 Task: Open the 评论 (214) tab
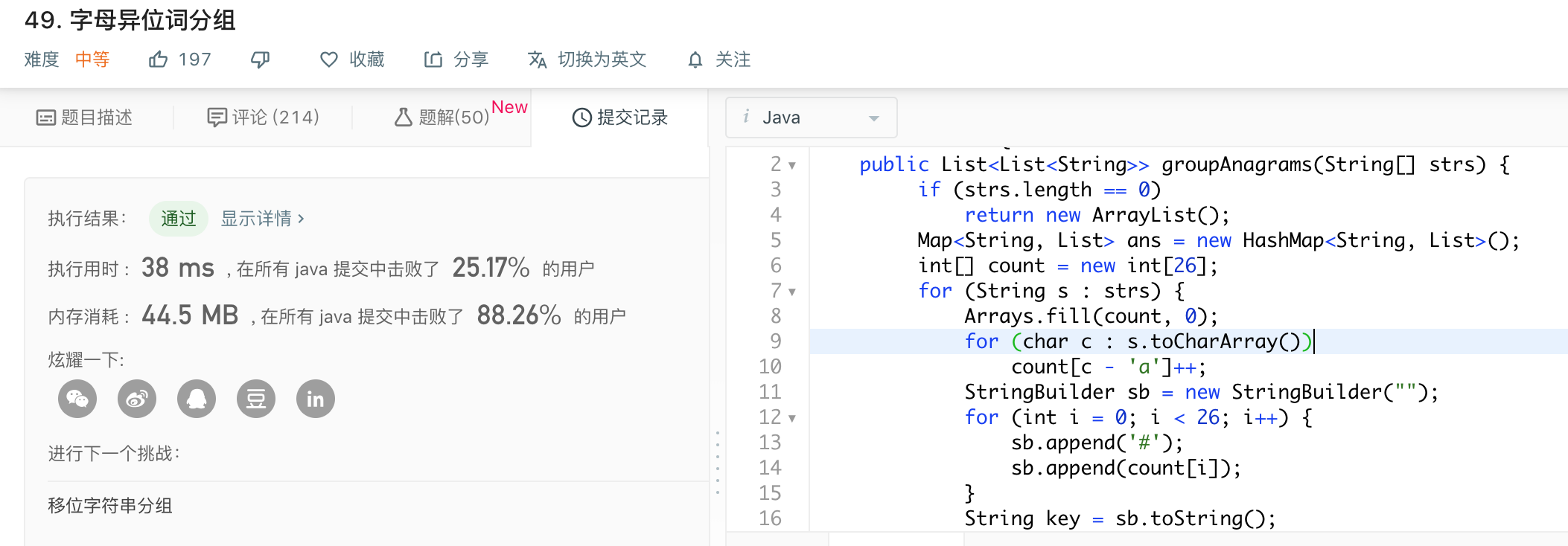(263, 118)
